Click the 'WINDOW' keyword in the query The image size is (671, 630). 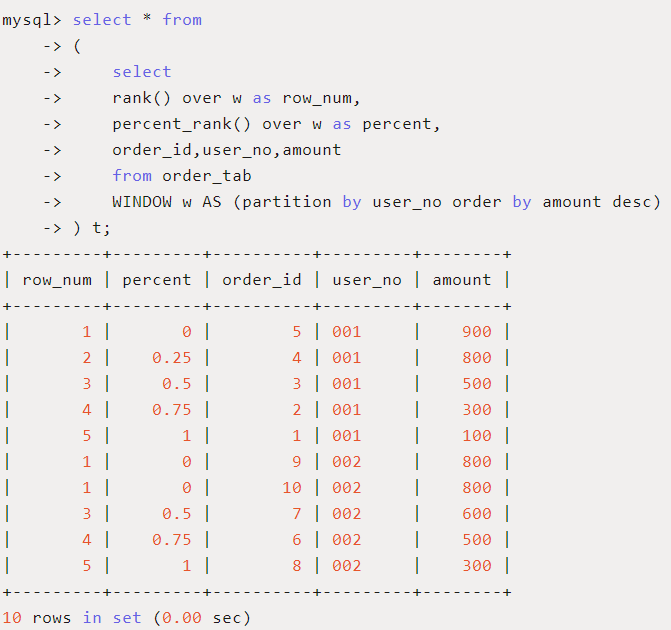(142, 202)
